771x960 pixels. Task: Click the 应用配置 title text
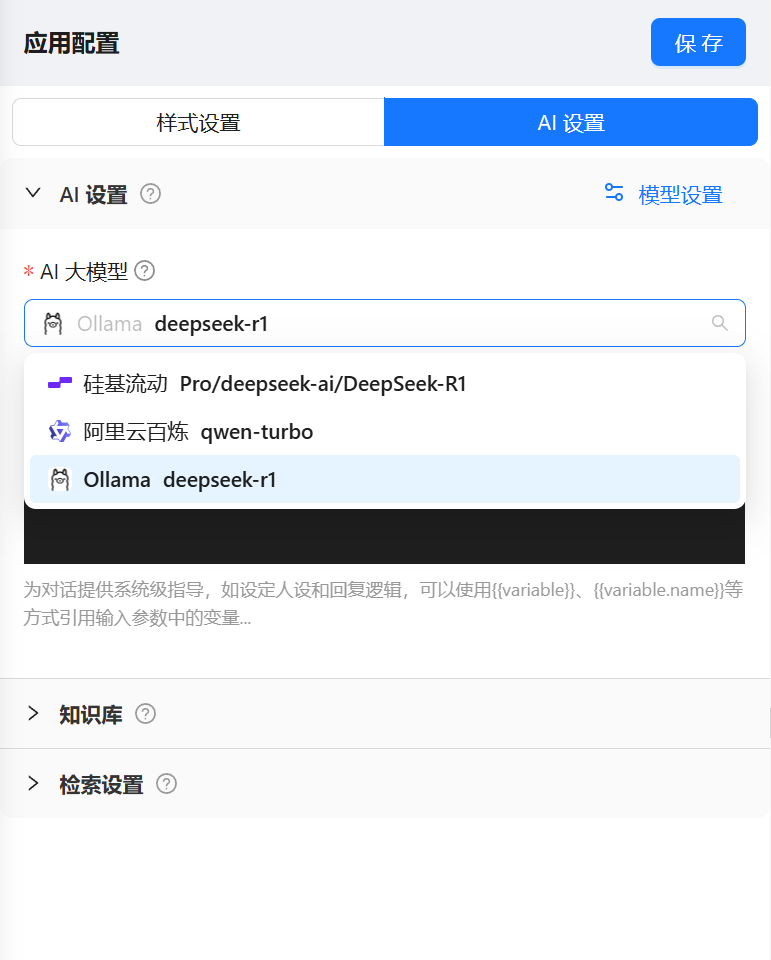72,43
